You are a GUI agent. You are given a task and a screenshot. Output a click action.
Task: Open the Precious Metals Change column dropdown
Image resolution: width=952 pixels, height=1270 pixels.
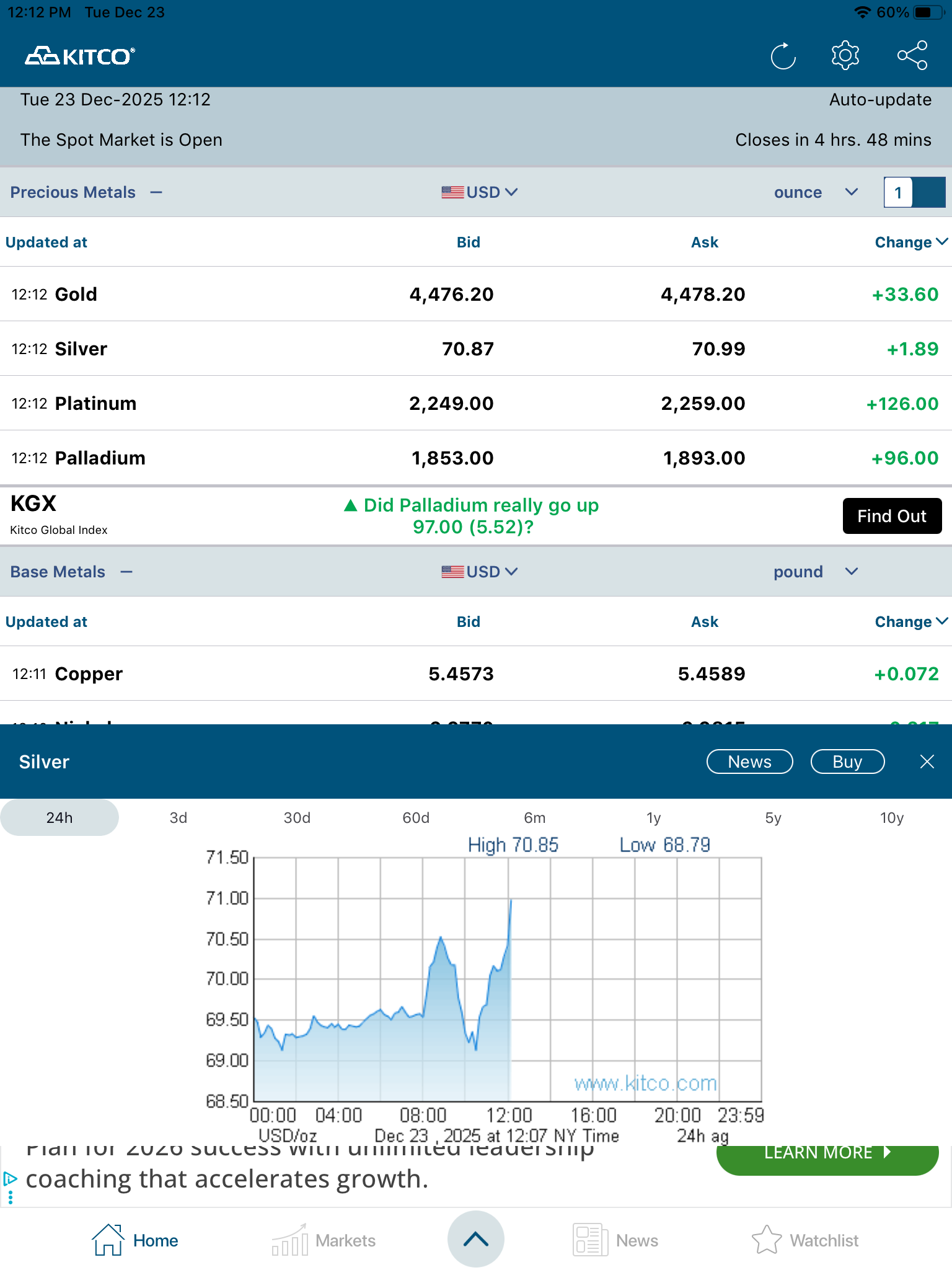tap(911, 242)
